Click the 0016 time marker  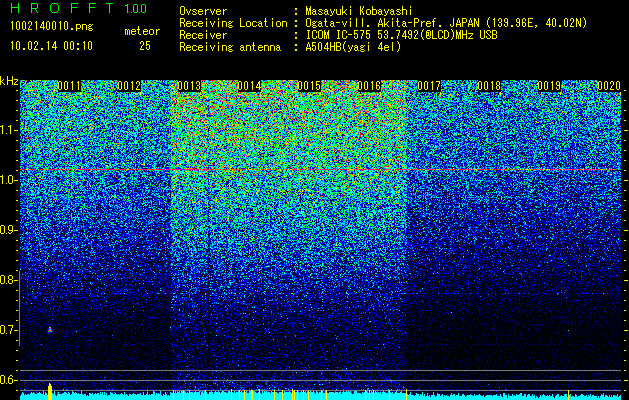pyautogui.click(x=369, y=86)
